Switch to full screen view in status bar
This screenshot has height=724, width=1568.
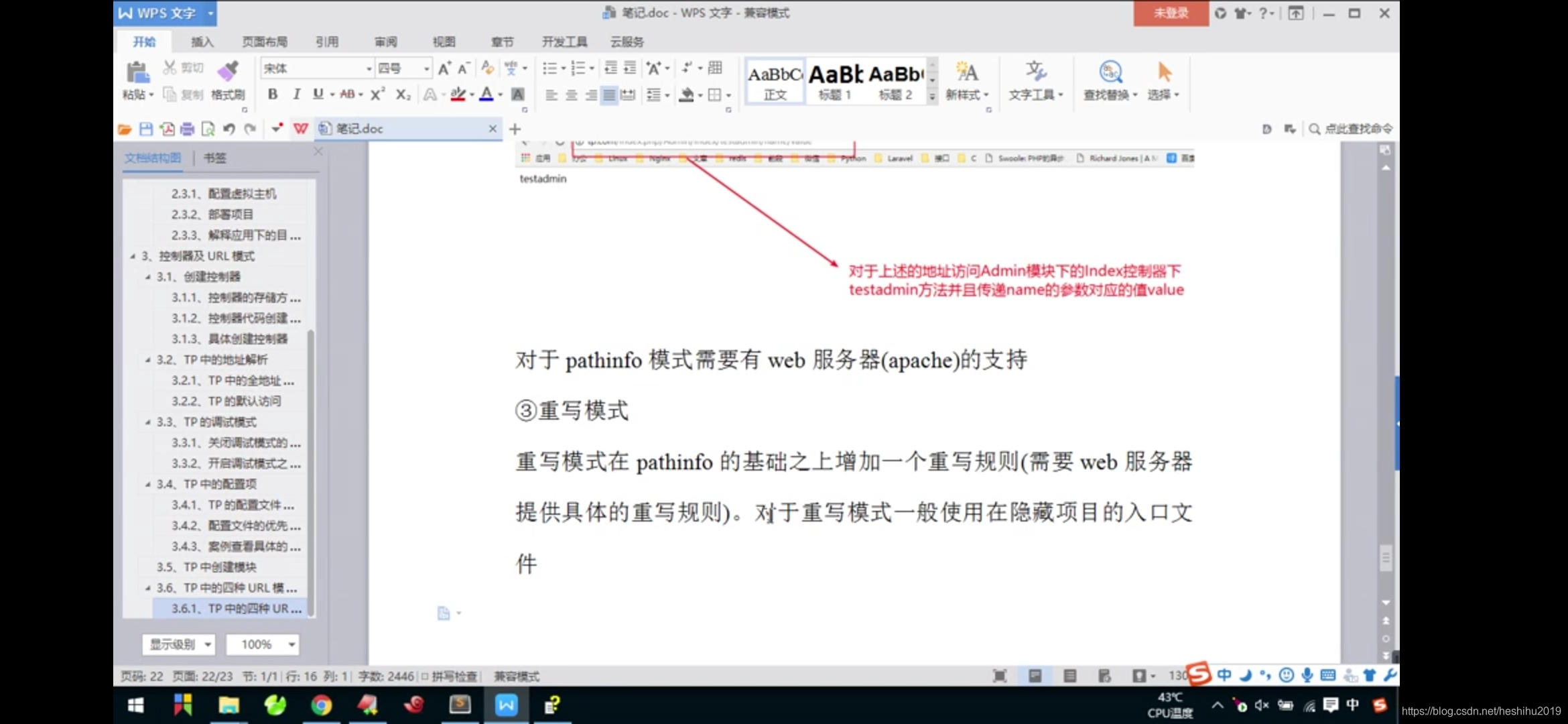(x=1000, y=676)
